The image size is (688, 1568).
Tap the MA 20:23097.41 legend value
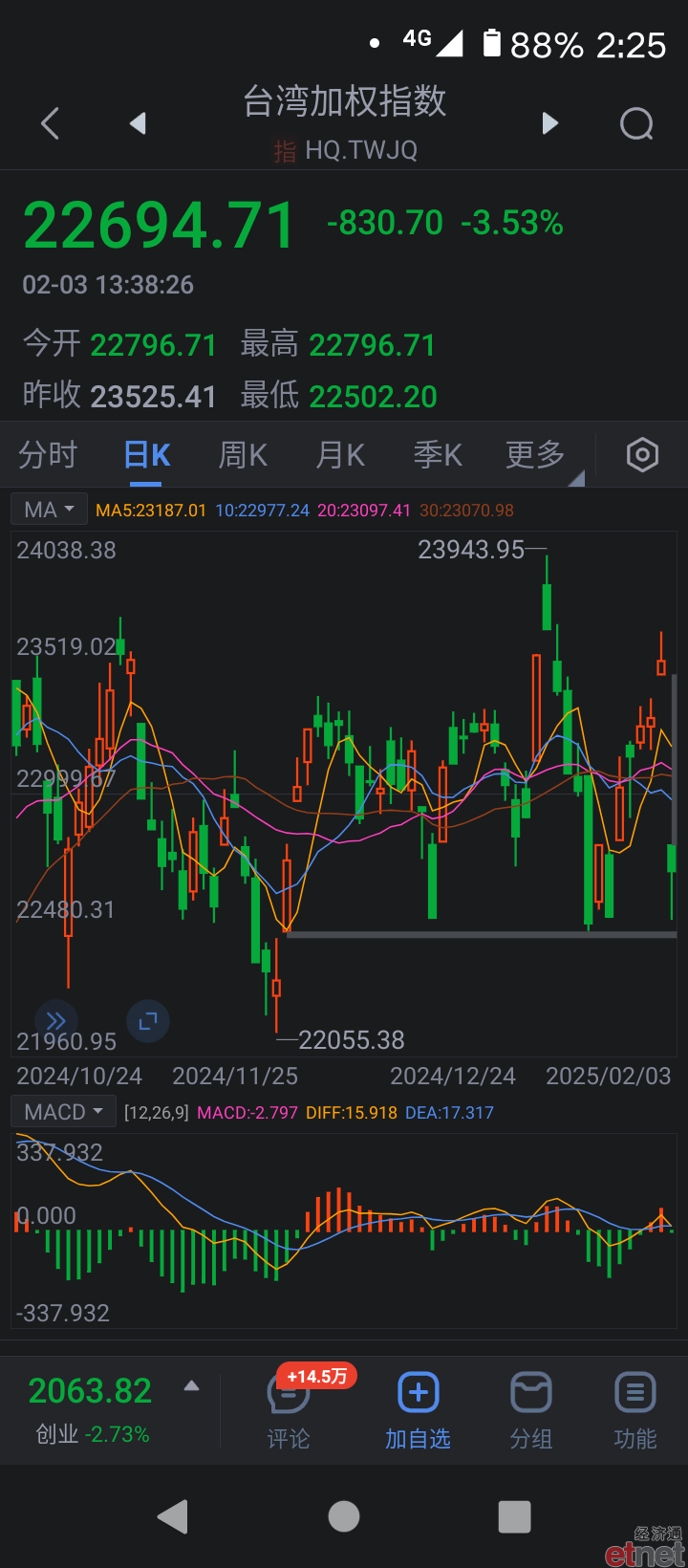364,511
